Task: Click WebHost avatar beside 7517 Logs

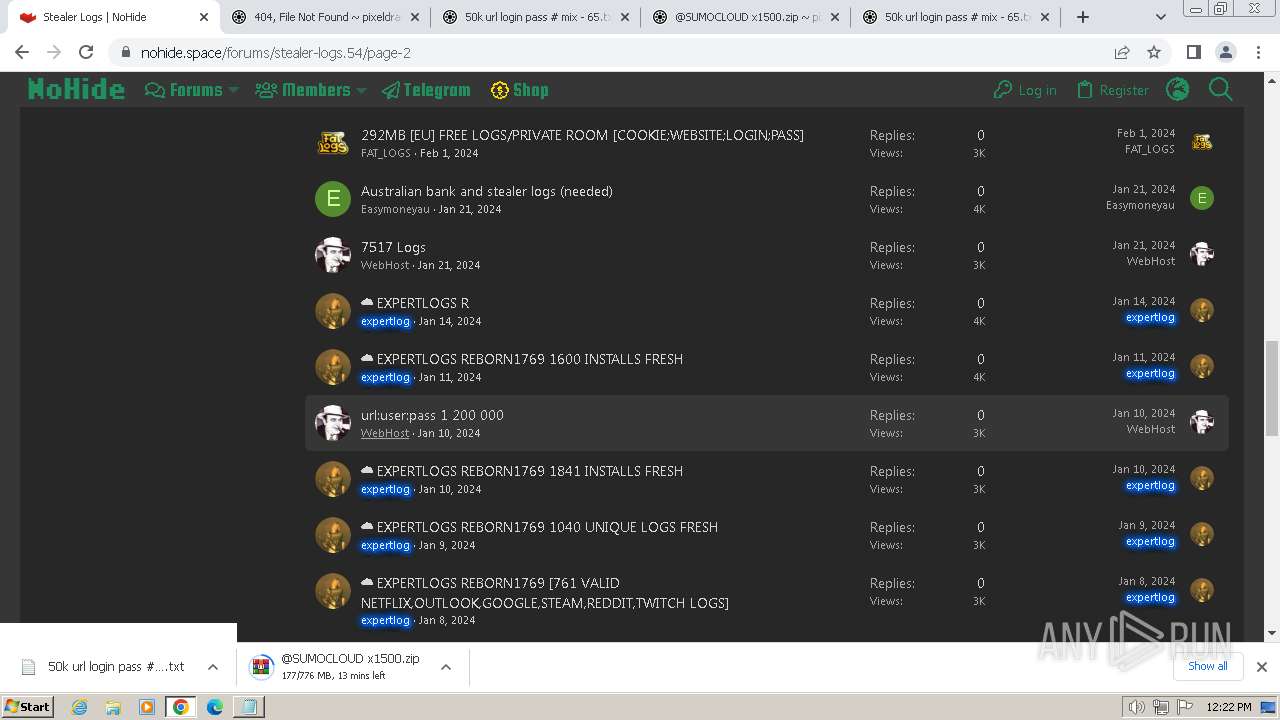Action: pyautogui.click(x=332, y=255)
